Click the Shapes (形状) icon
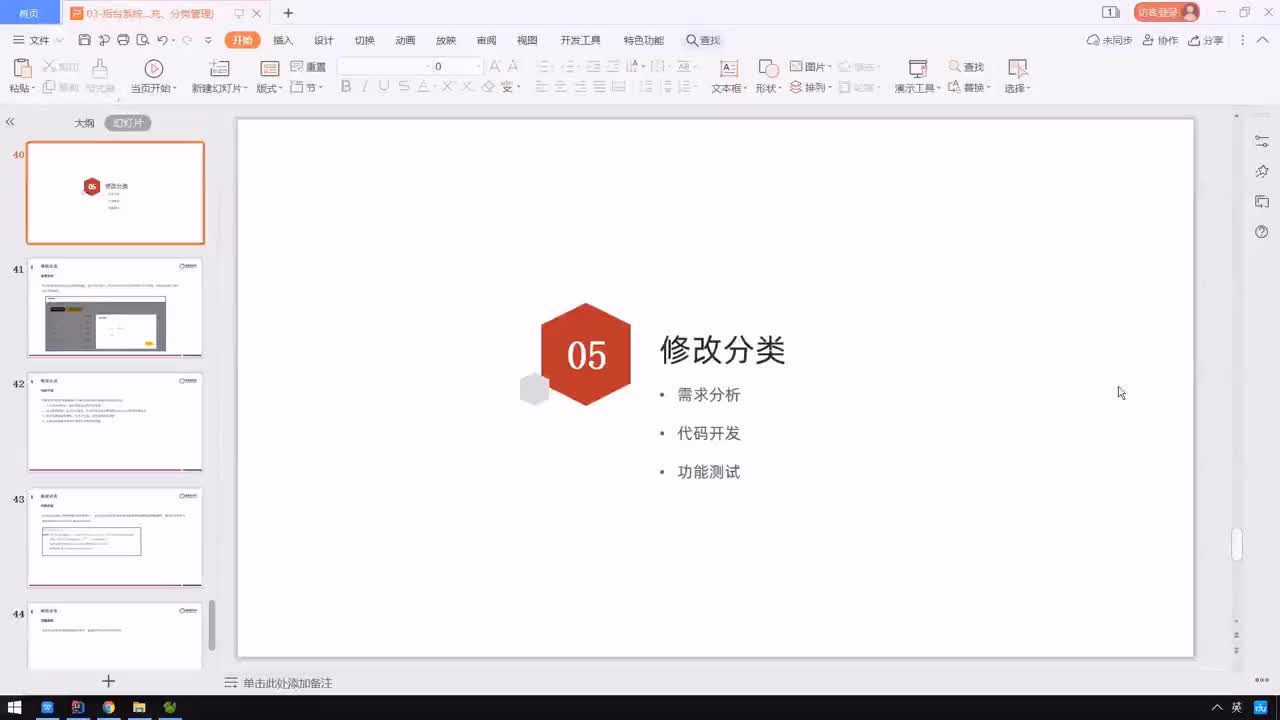 [x=768, y=68]
